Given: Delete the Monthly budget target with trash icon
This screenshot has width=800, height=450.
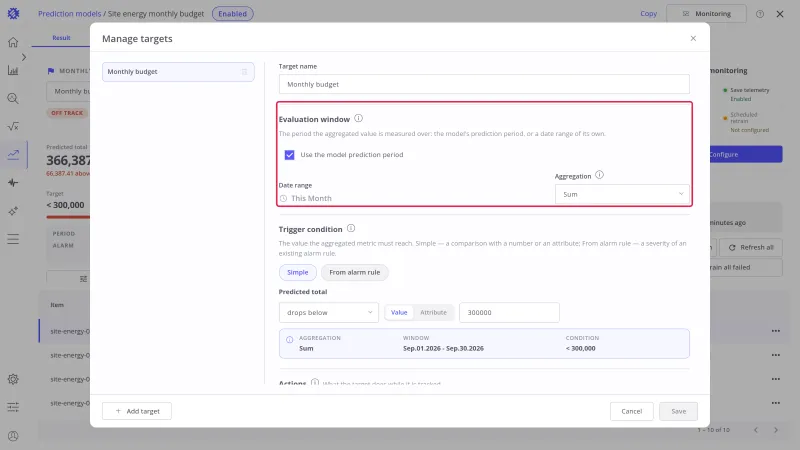Looking at the screenshot, I should point(244,72).
